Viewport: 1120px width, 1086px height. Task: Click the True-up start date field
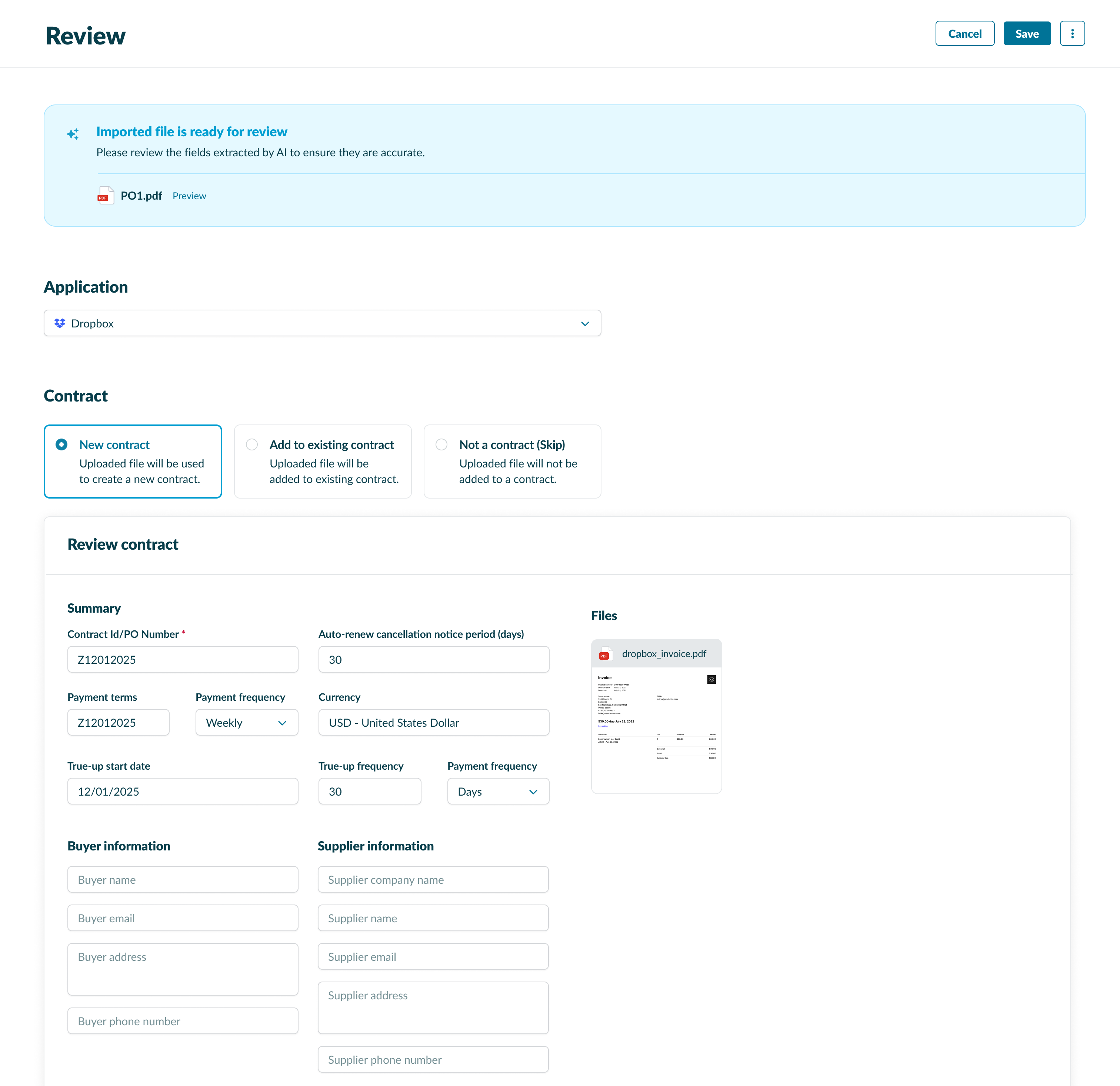182,792
